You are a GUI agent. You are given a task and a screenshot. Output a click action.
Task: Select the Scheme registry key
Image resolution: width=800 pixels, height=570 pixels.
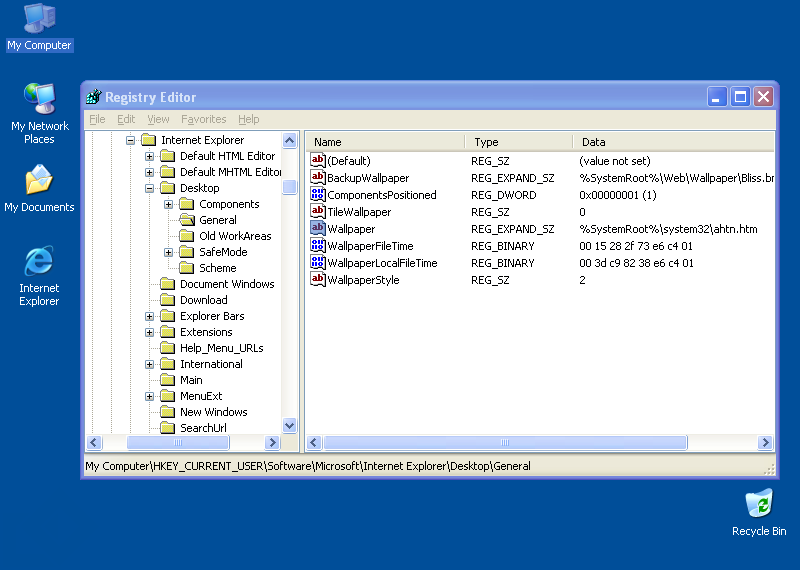click(x=217, y=268)
